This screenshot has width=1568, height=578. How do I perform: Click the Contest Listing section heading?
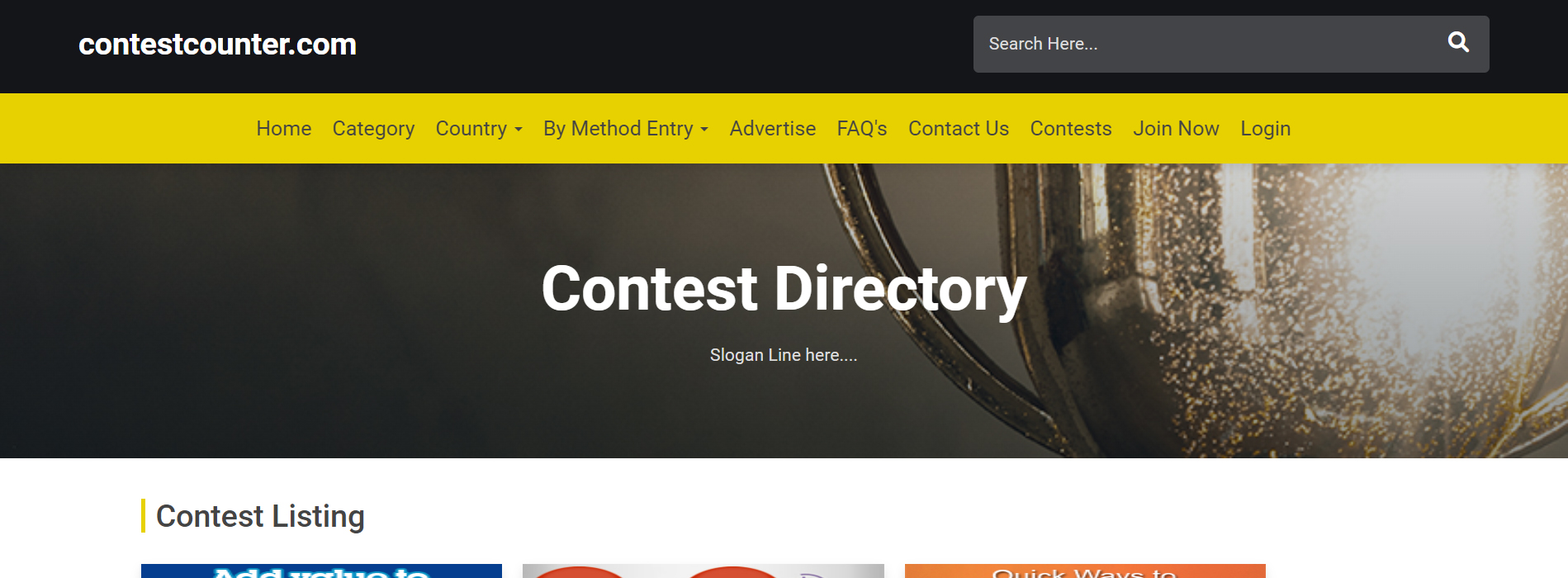click(x=260, y=516)
